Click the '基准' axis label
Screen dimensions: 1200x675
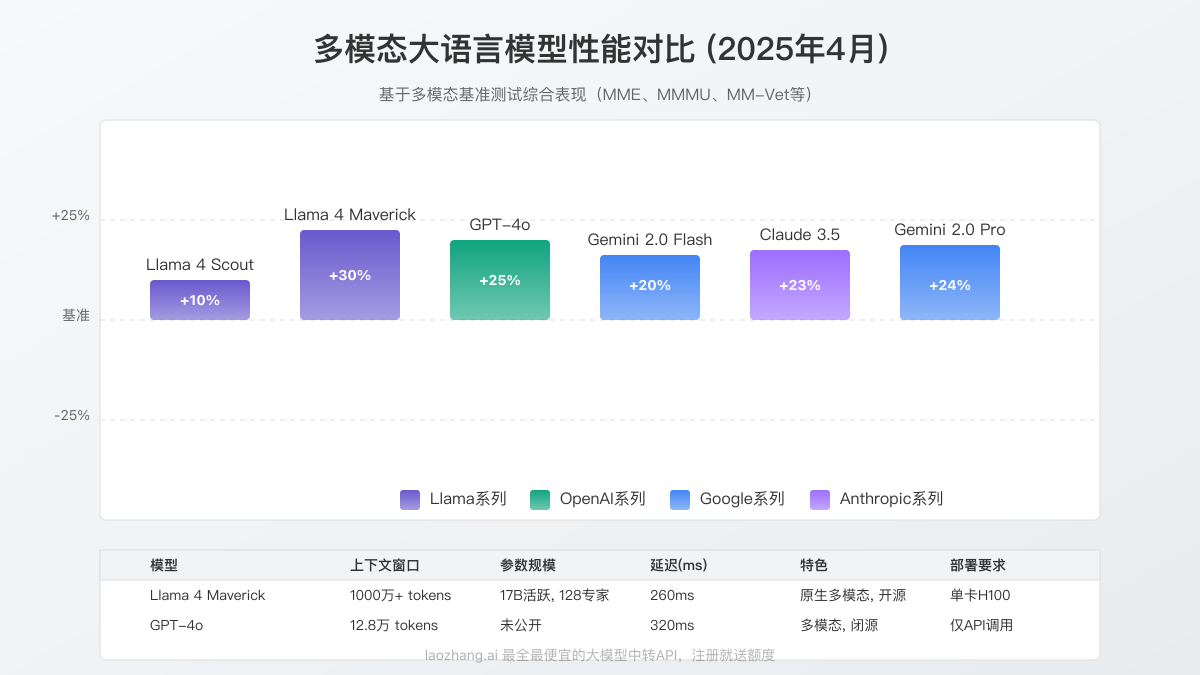point(76,315)
